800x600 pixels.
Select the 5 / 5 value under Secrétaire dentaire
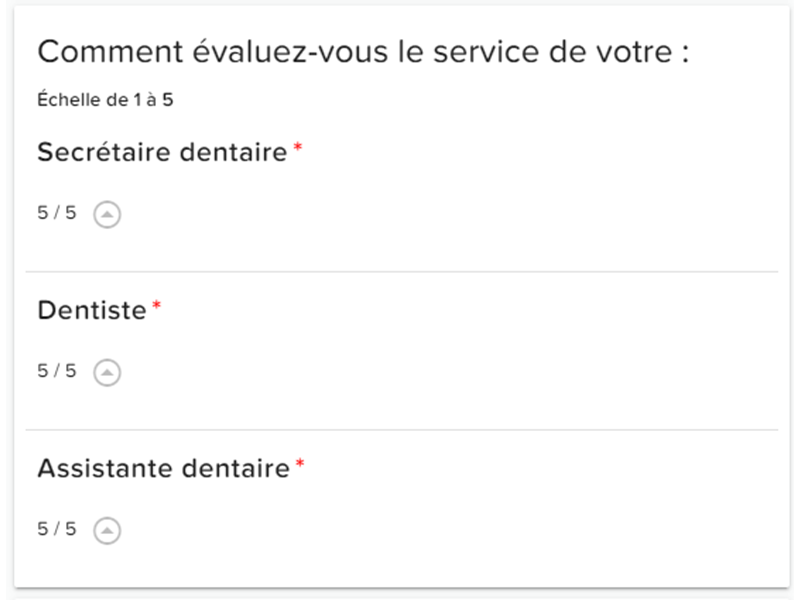pos(57,214)
